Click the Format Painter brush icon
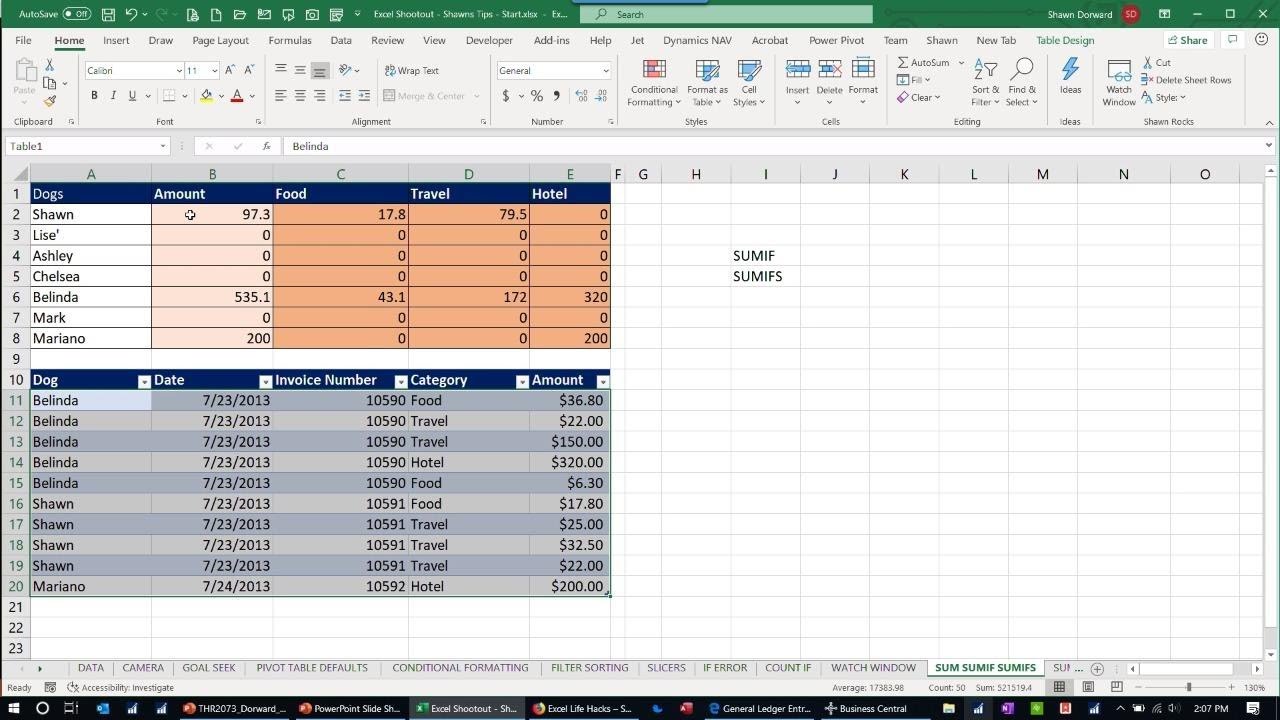Viewport: 1280px width, 720px height. coord(50,101)
